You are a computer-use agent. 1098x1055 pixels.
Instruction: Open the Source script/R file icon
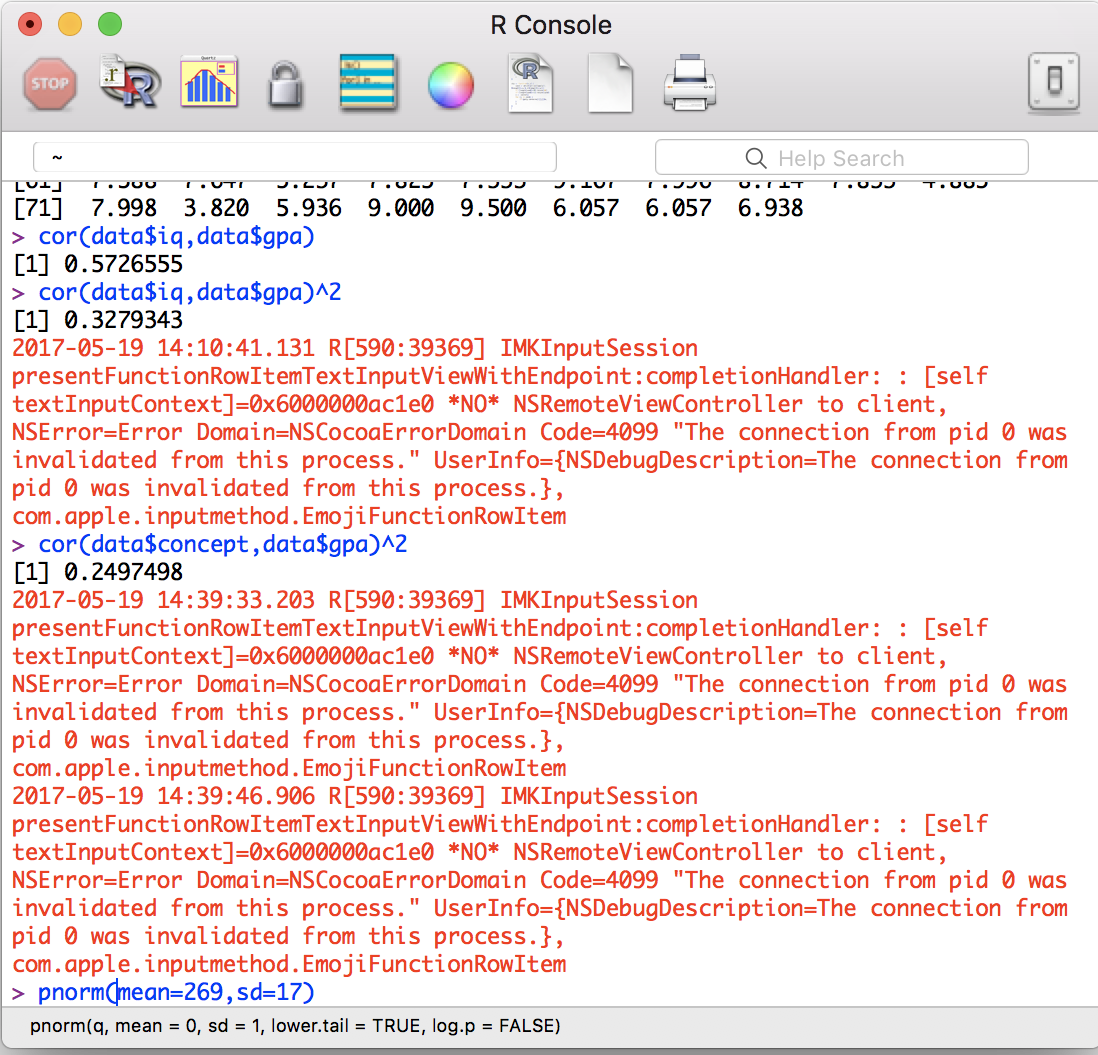tap(130, 82)
